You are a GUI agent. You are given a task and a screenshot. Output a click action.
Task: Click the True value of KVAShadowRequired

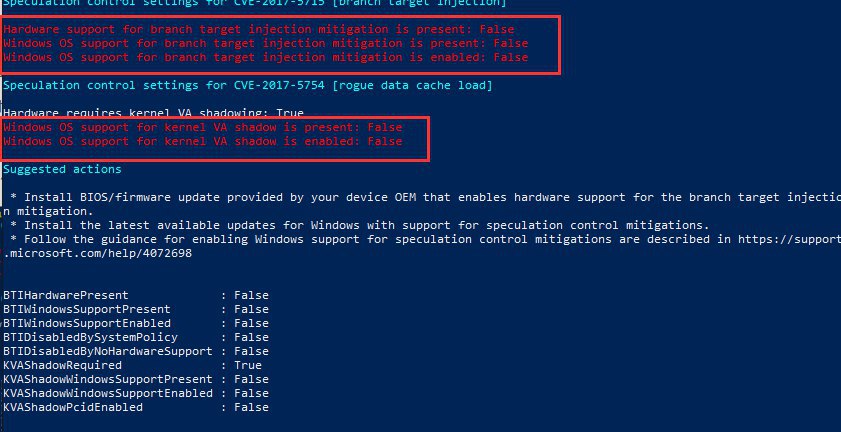point(248,365)
